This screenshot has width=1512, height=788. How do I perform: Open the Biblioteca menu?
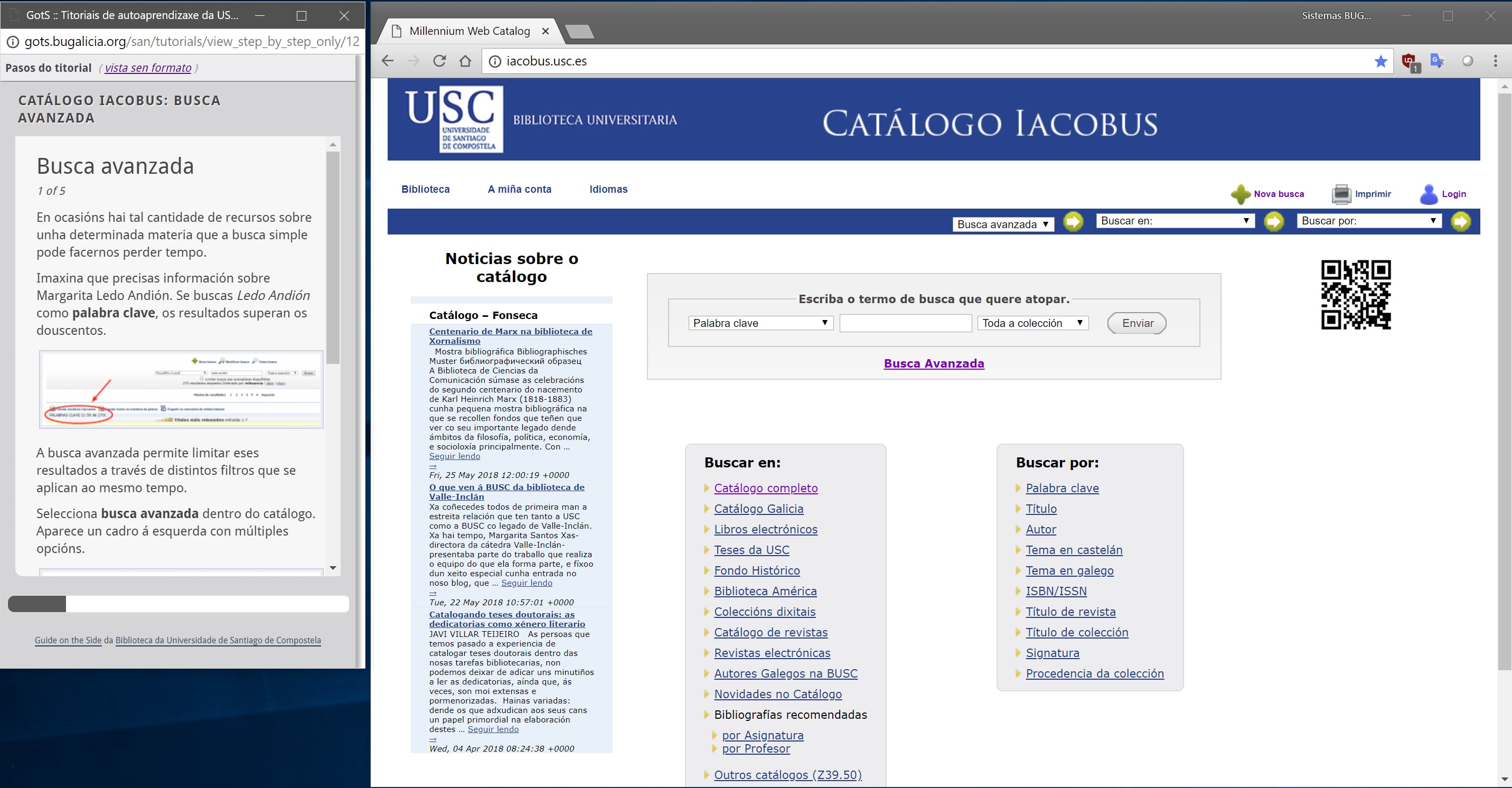point(426,189)
